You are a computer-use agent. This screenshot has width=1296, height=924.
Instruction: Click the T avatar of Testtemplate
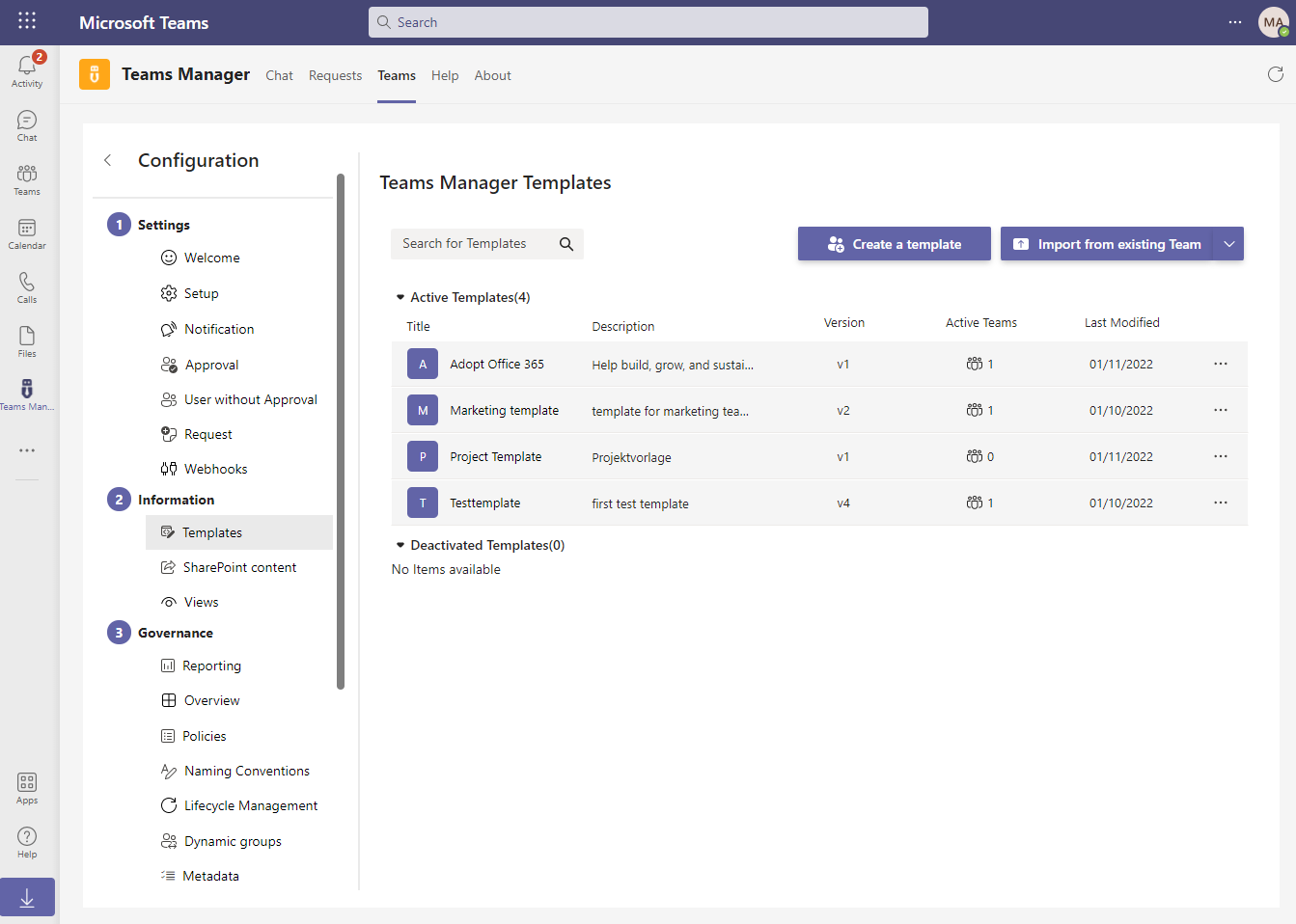point(423,503)
